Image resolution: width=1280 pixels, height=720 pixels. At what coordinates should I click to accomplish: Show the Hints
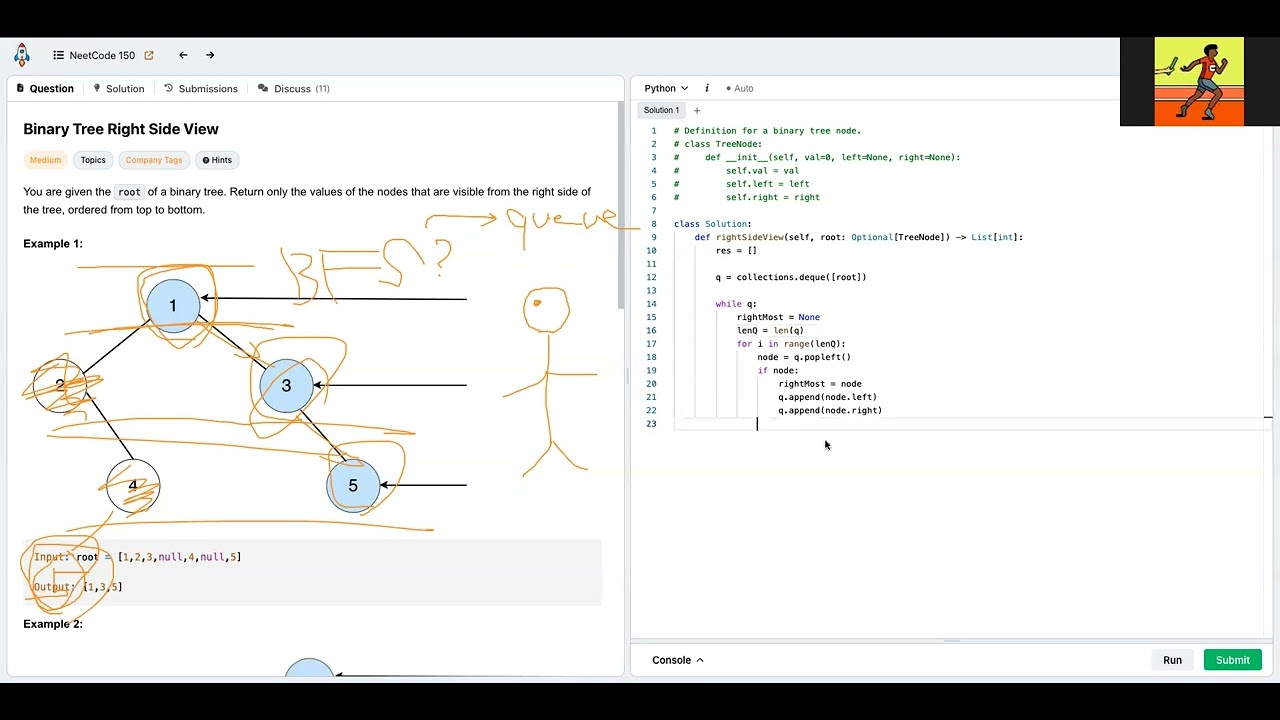point(217,160)
